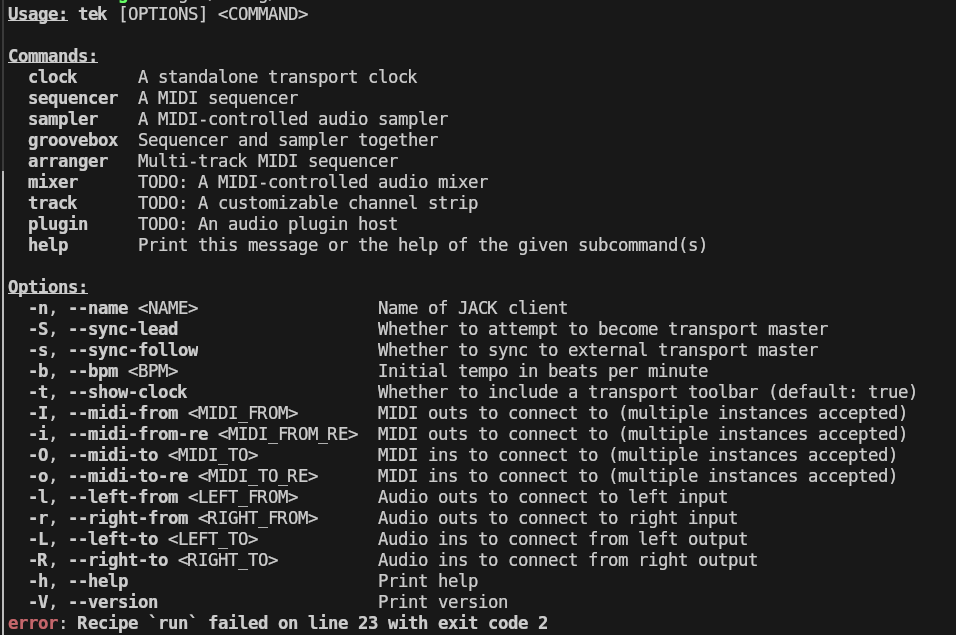Click the '--sync-follow' option text
The width and height of the screenshot is (956, 635).
coord(133,350)
